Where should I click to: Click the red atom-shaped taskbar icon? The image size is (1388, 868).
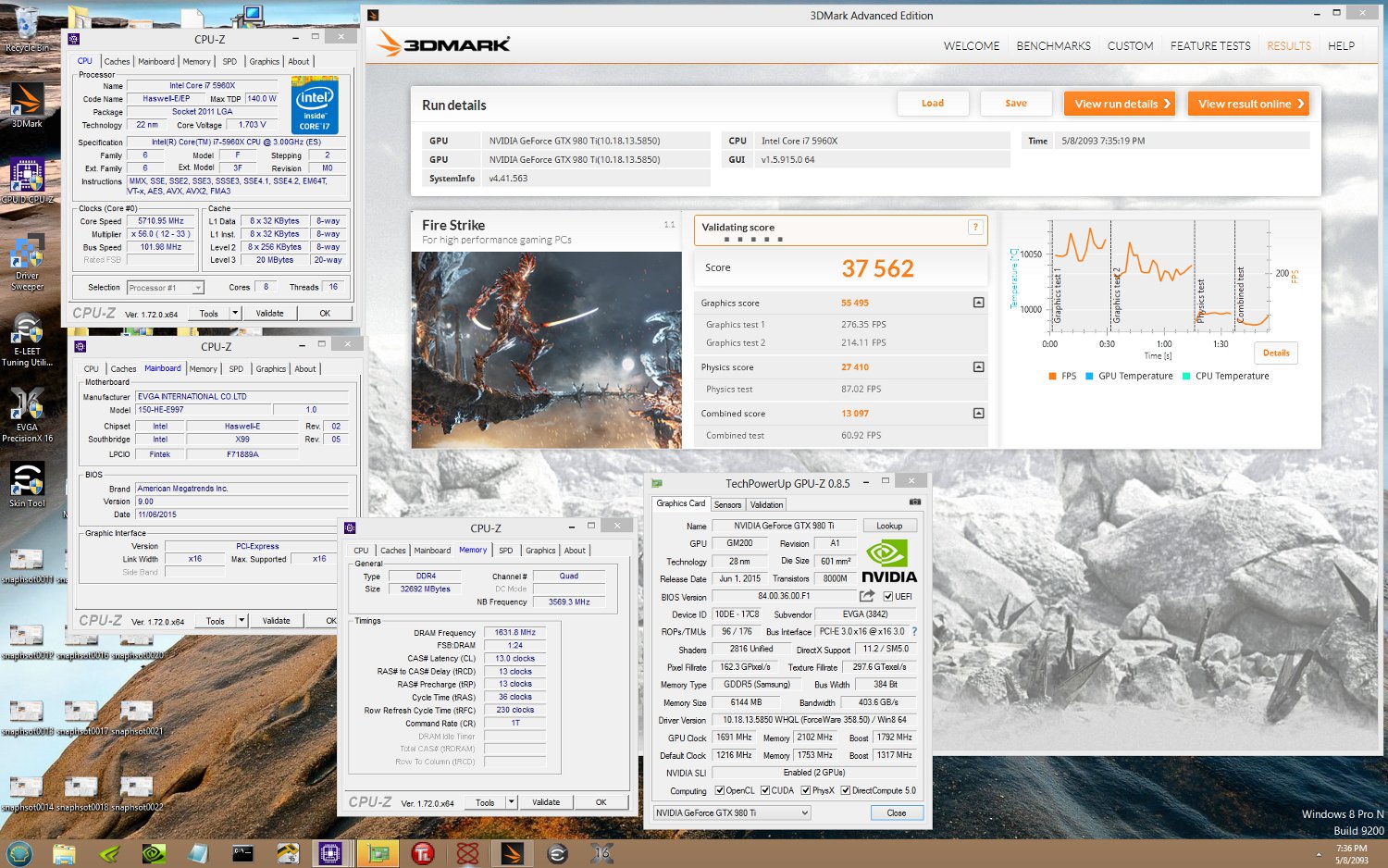tap(467, 853)
